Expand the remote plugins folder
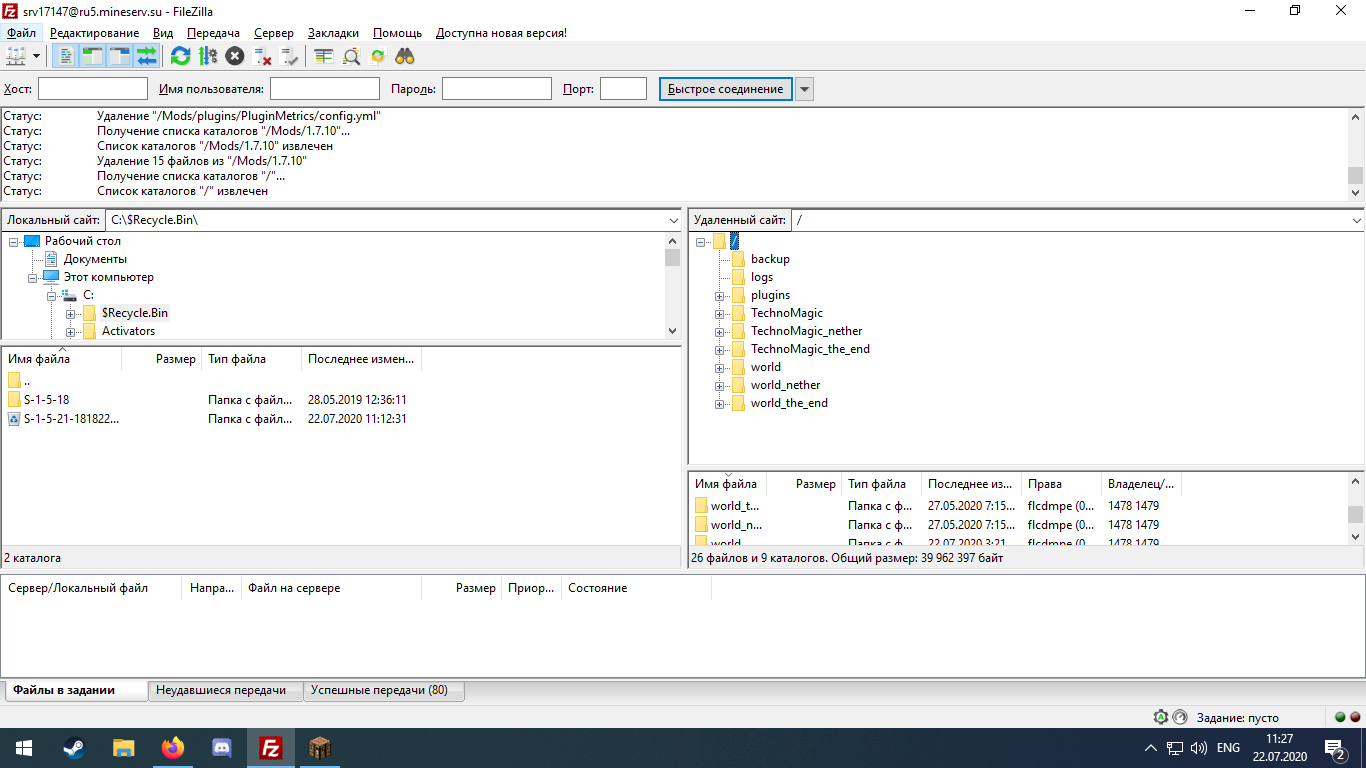 (x=720, y=295)
